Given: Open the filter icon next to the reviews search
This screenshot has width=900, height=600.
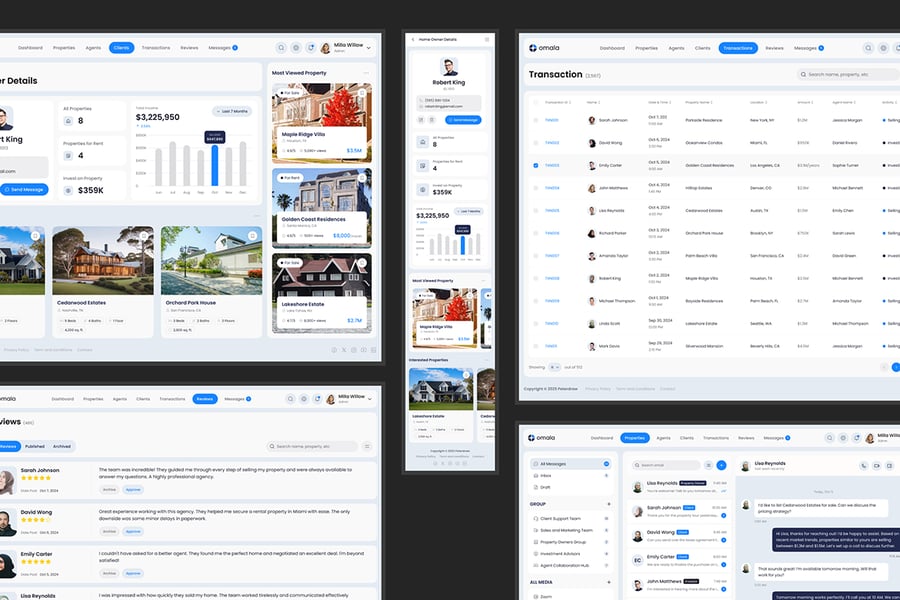Looking at the screenshot, I should (x=367, y=446).
